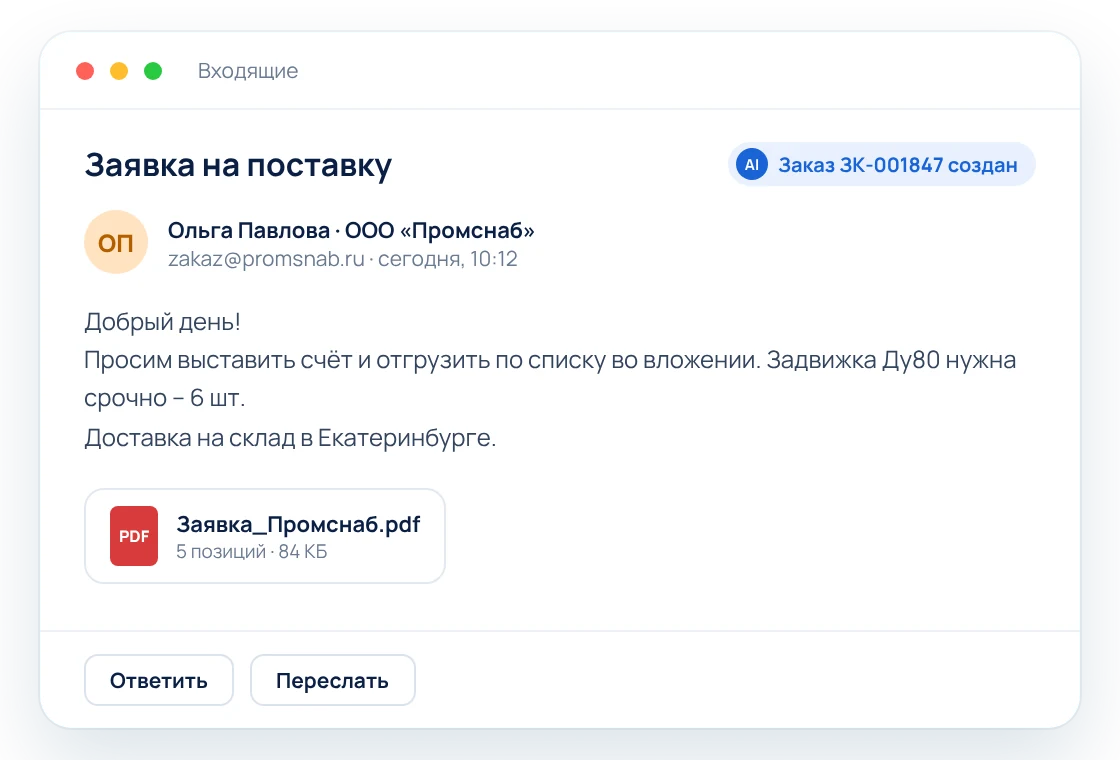Screen dimensions: 1120x760
Task: Open the Заказ ЗК-001847 создан badge
Action: tap(881, 164)
